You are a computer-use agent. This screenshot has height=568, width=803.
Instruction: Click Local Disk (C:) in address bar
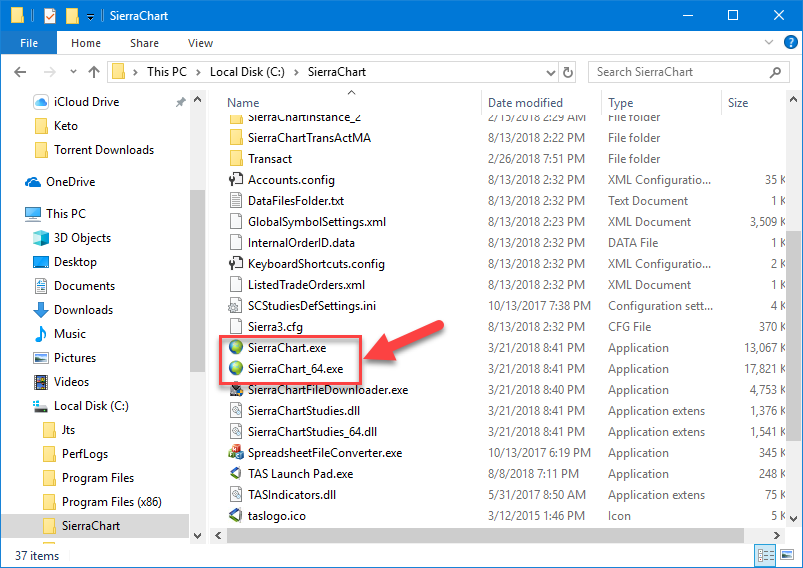tap(247, 72)
